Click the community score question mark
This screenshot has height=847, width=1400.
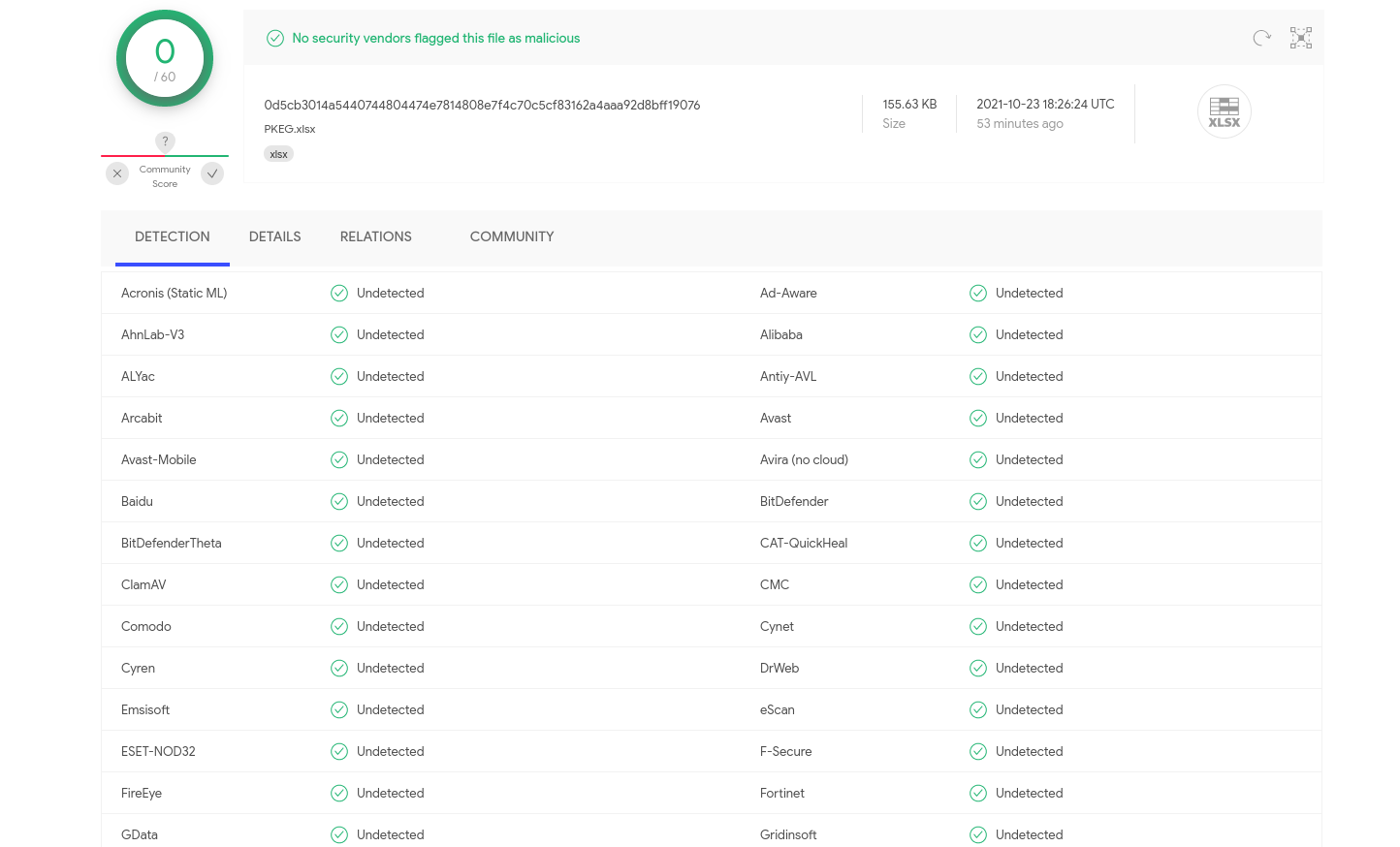(165, 141)
